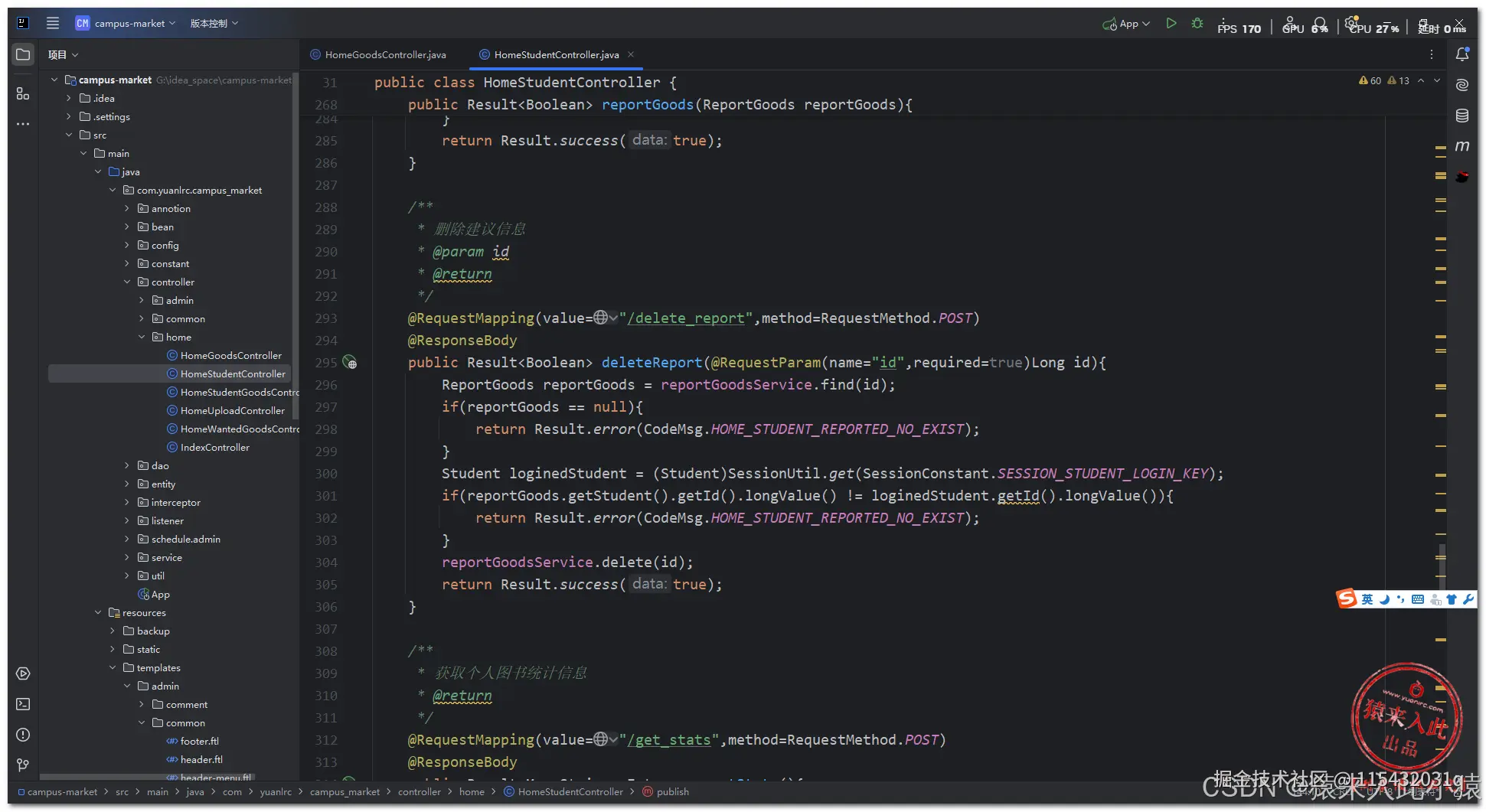Open the /get_stats mapping link
The height and width of the screenshot is (812, 1486).
[x=669, y=739]
